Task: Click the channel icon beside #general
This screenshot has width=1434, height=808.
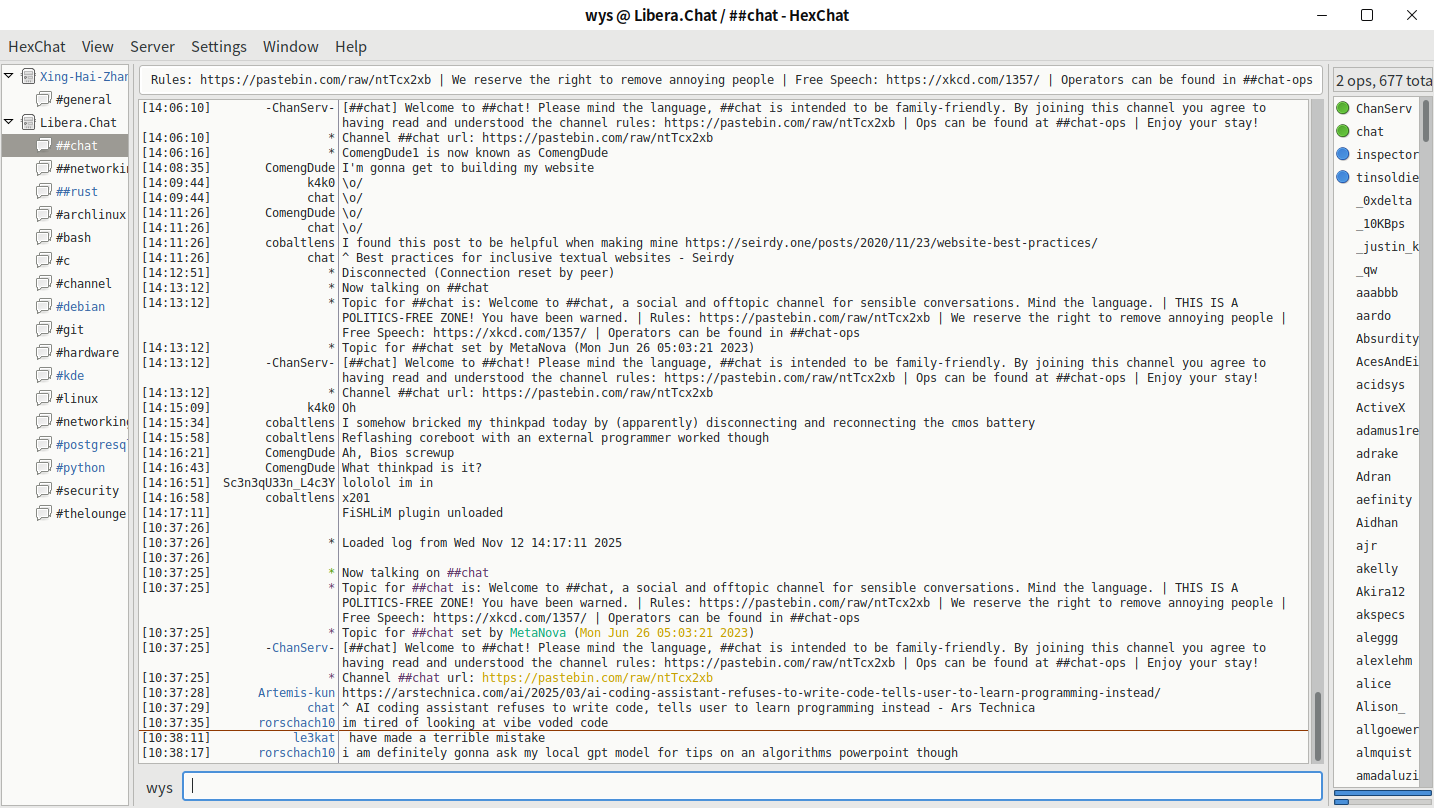Action: [44, 99]
